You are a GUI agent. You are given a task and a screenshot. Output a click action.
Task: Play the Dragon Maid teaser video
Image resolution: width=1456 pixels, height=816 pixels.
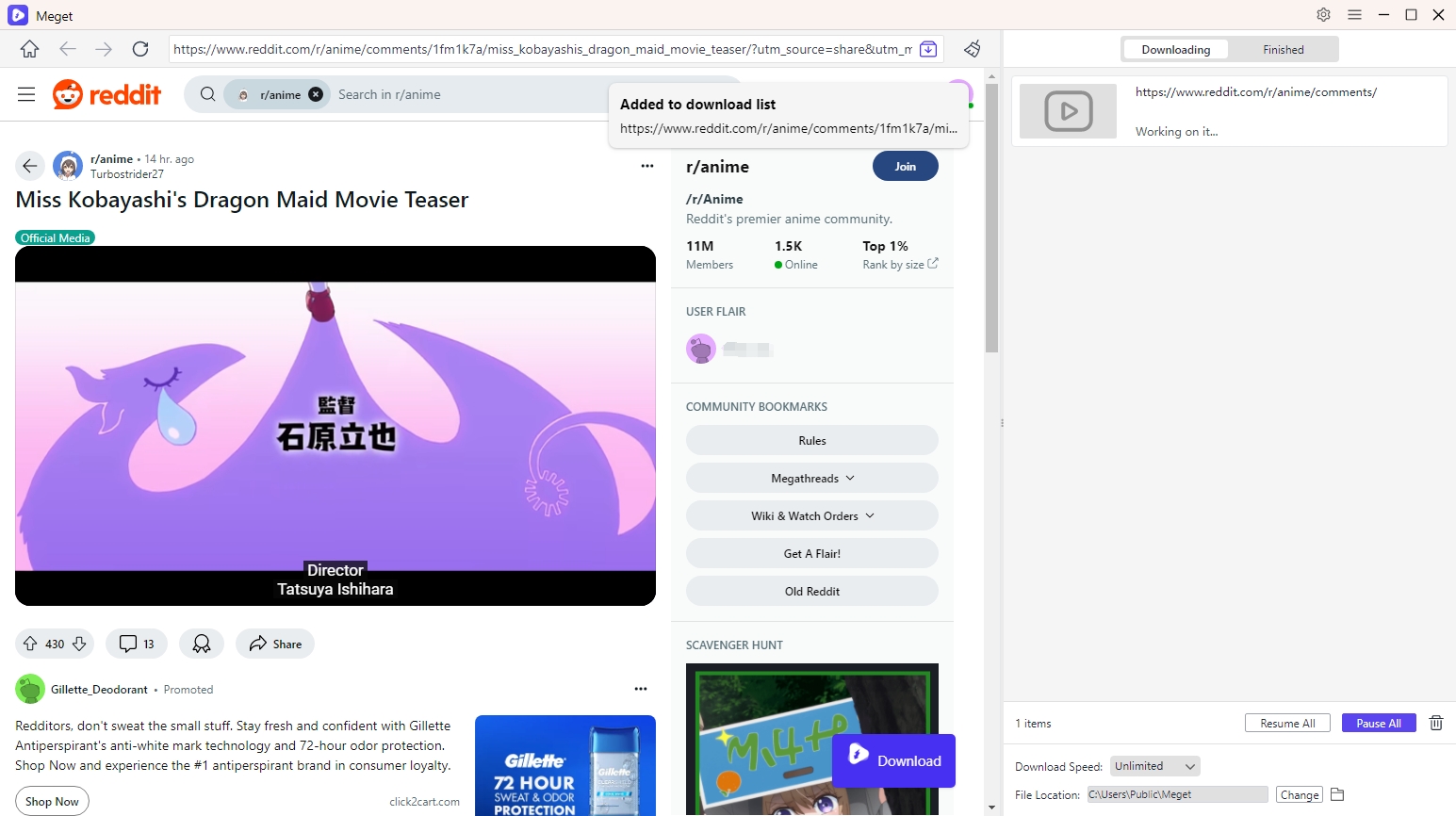click(x=335, y=426)
